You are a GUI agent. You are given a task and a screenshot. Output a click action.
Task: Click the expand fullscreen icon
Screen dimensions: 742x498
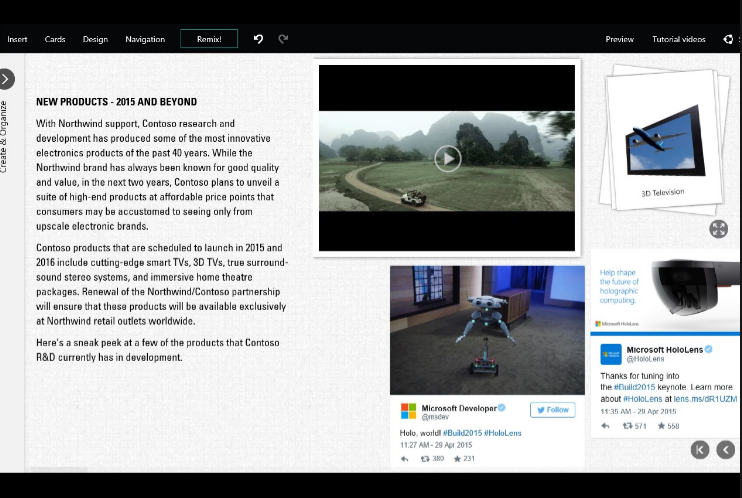coord(718,229)
